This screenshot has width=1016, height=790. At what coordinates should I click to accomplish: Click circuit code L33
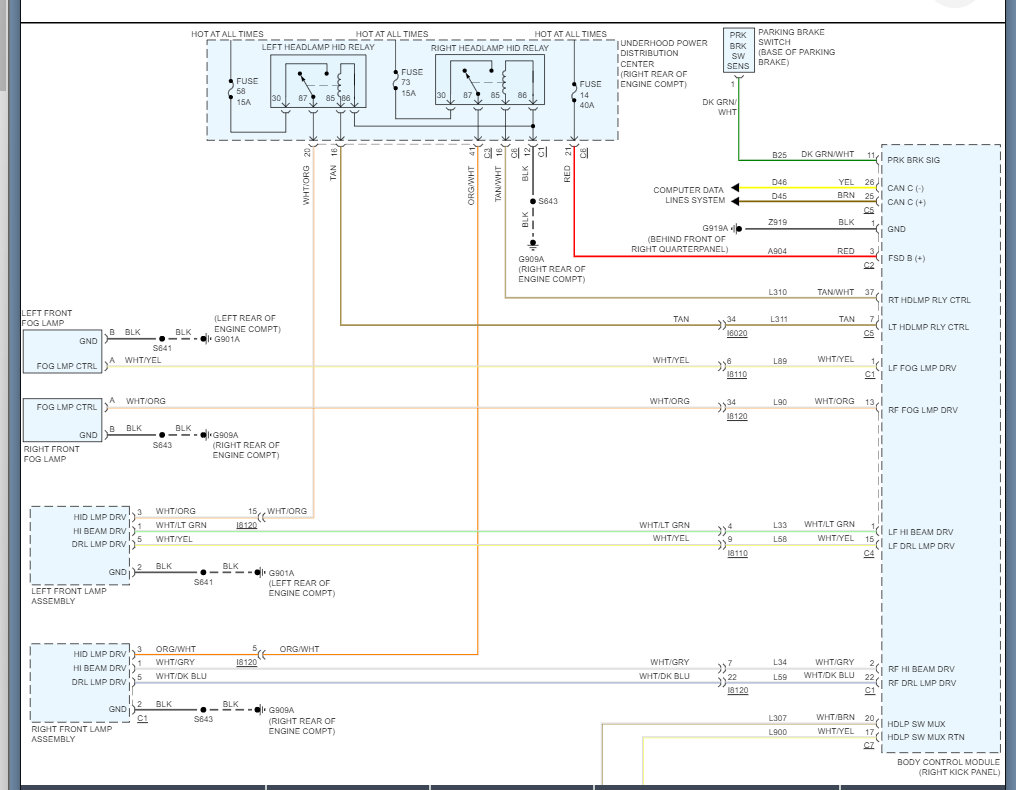779,525
